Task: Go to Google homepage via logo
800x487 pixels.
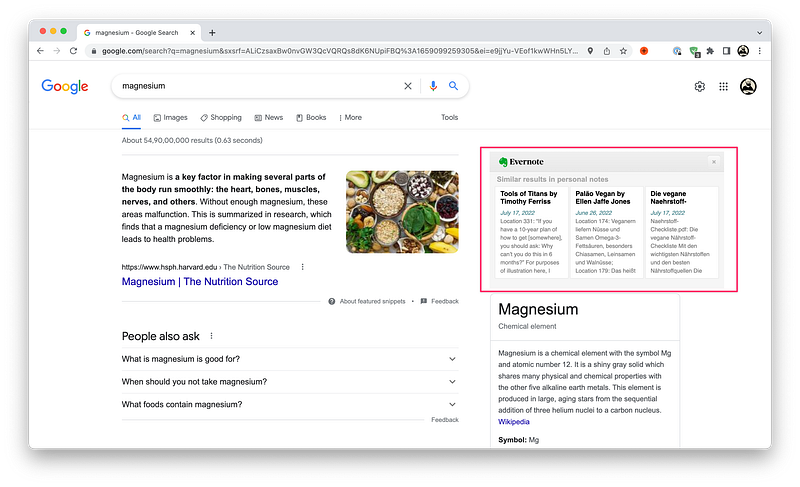Action: (x=65, y=86)
